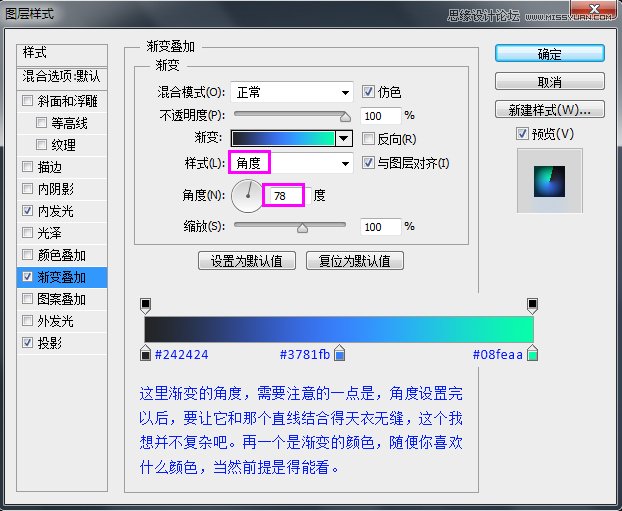Select the 描边 list entry
622x511 pixels.
pyautogui.click(x=62, y=167)
